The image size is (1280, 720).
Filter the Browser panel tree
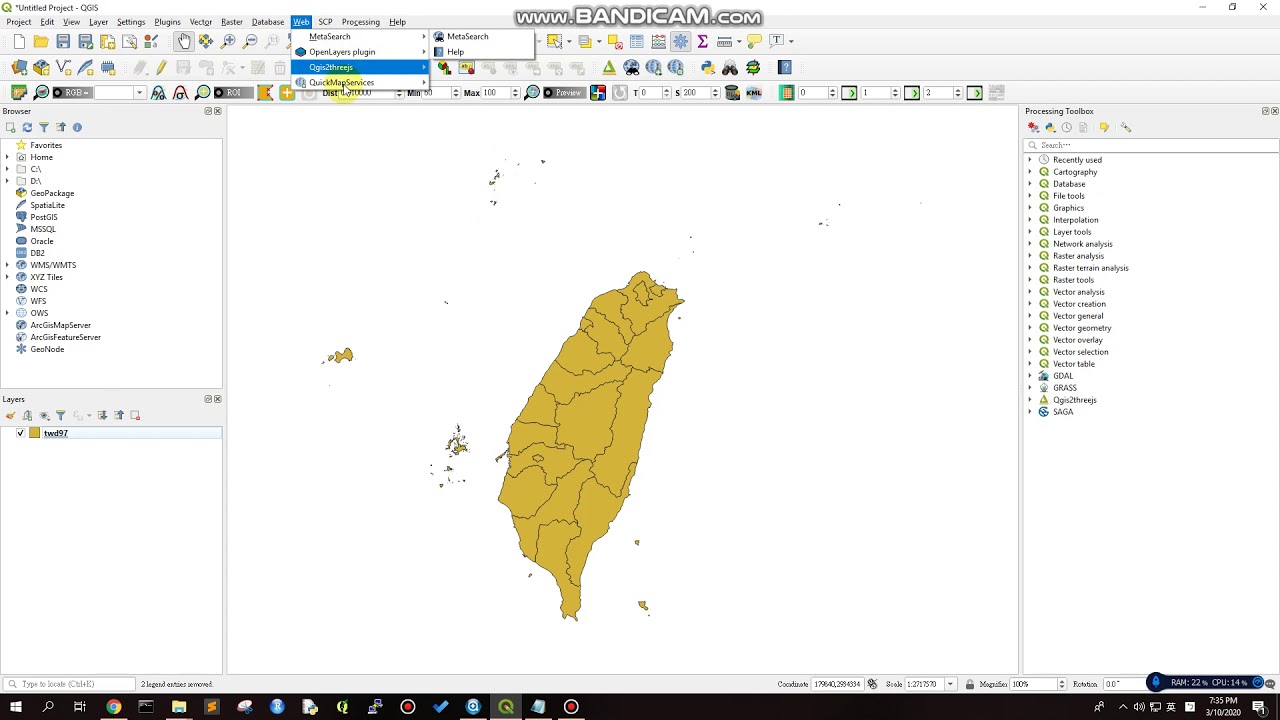click(x=44, y=127)
